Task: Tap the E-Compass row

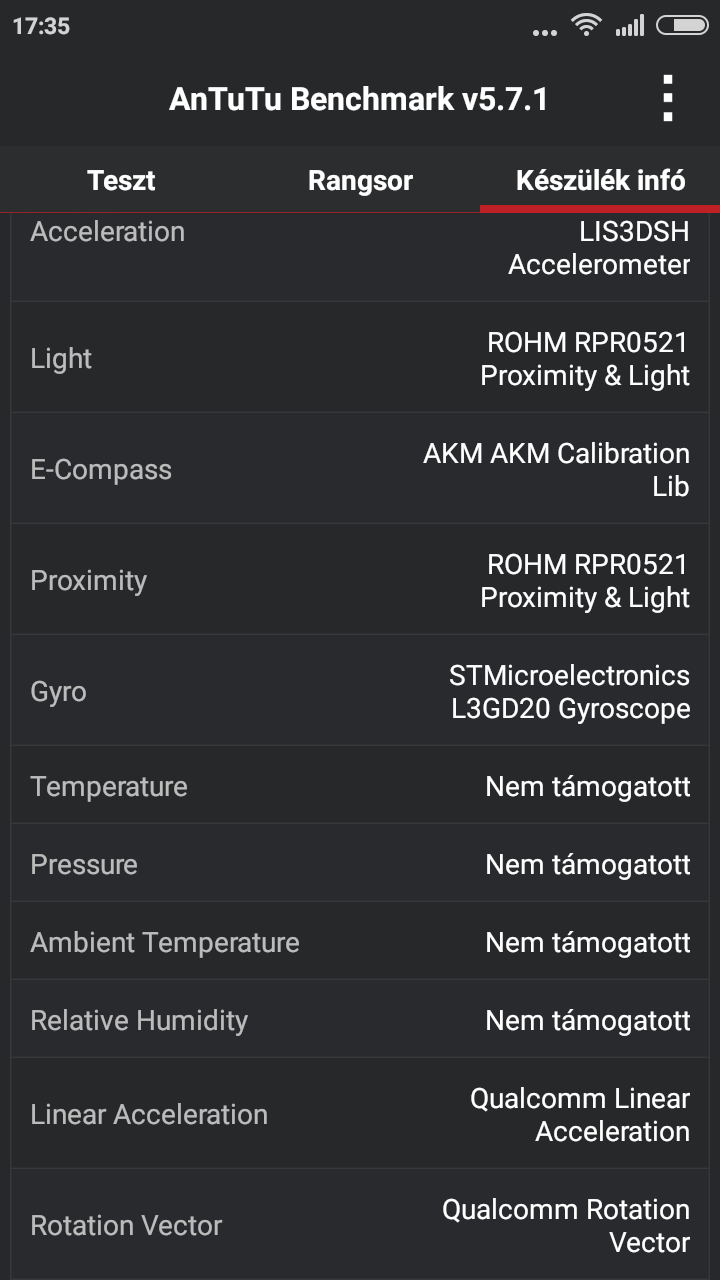Action: click(x=360, y=470)
